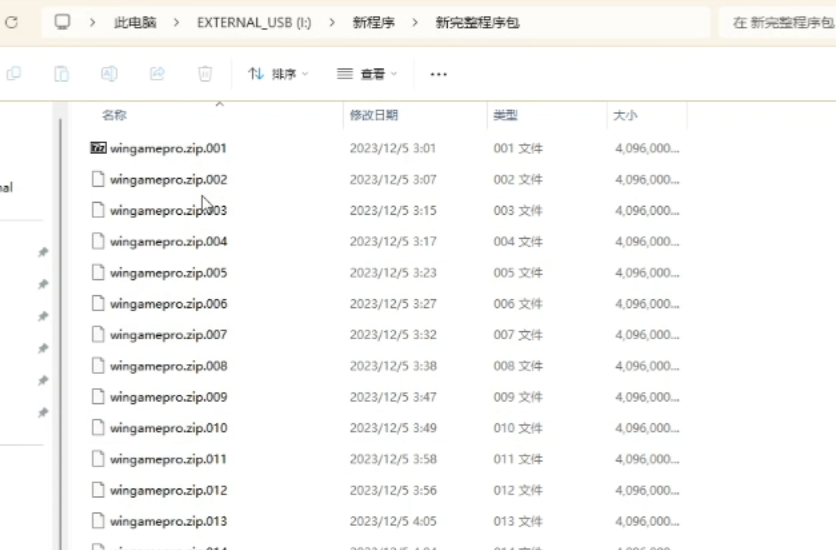Image resolution: width=836 pixels, height=550 pixels.
Task: Select the 7z icon of wingamepro.zip.001
Action: coord(98,148)
